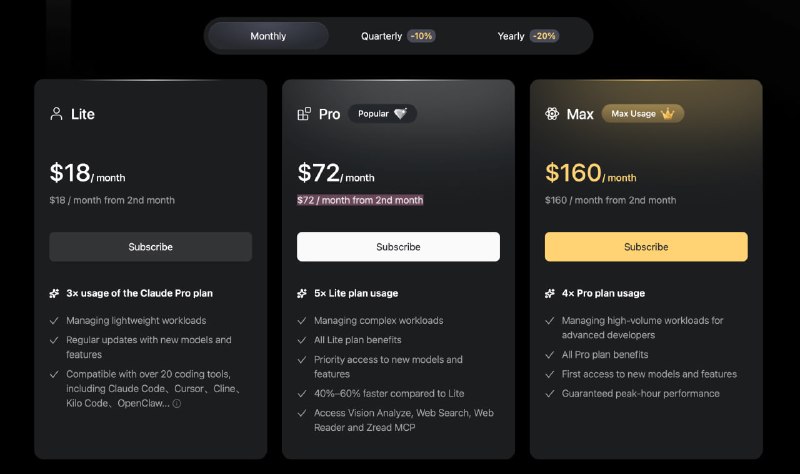
Task: Click the diamond icon in Popular badge
Action: click(x=401, y=114)
